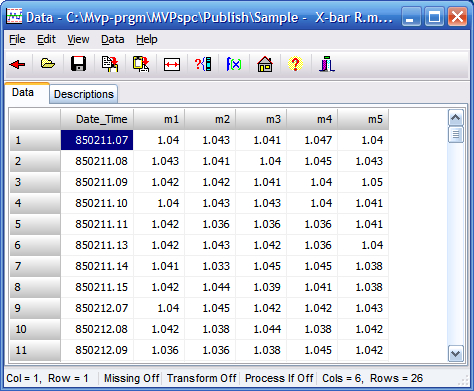Click the Process If Off status entry
The image size is (474, 391).
point(279,378)
